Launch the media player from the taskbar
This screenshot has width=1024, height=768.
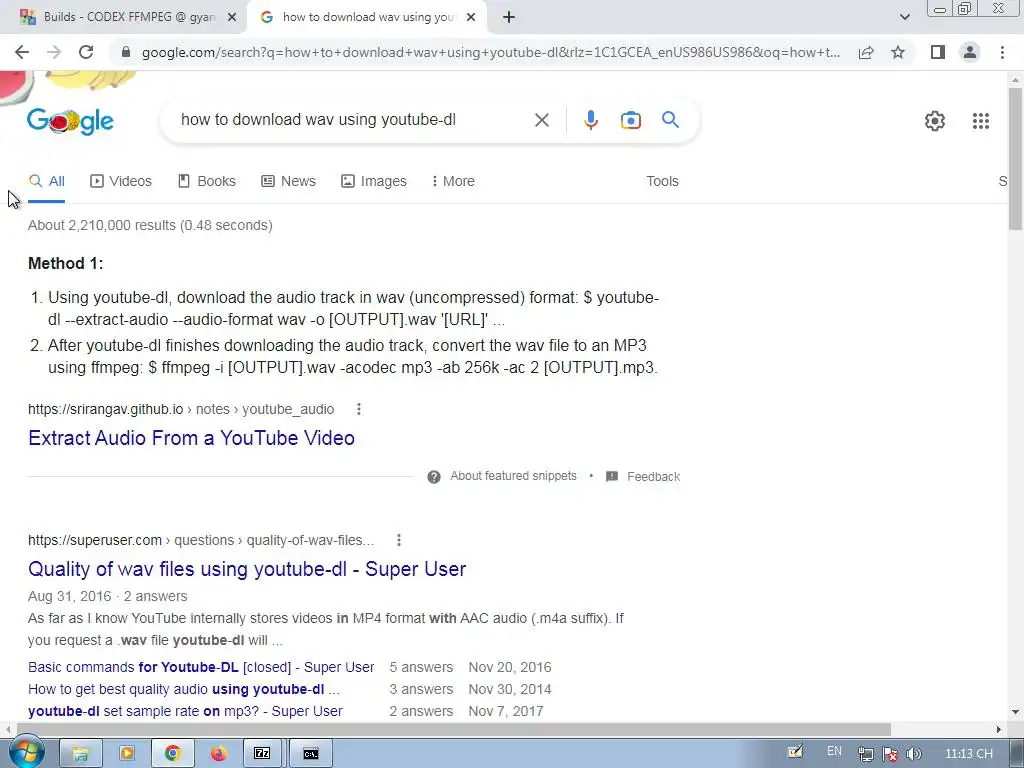pos(126,754)
